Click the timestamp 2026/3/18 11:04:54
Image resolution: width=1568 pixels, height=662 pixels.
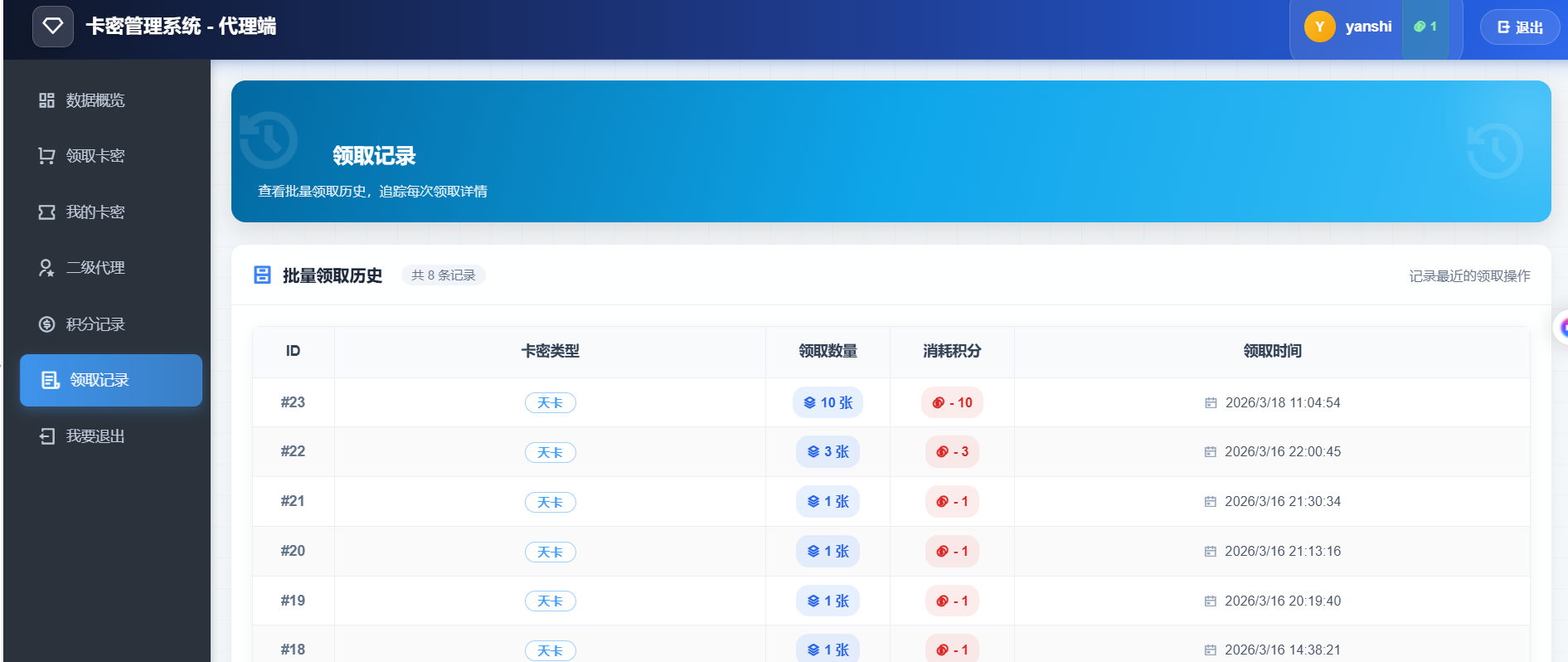[x=1283, y=402]
